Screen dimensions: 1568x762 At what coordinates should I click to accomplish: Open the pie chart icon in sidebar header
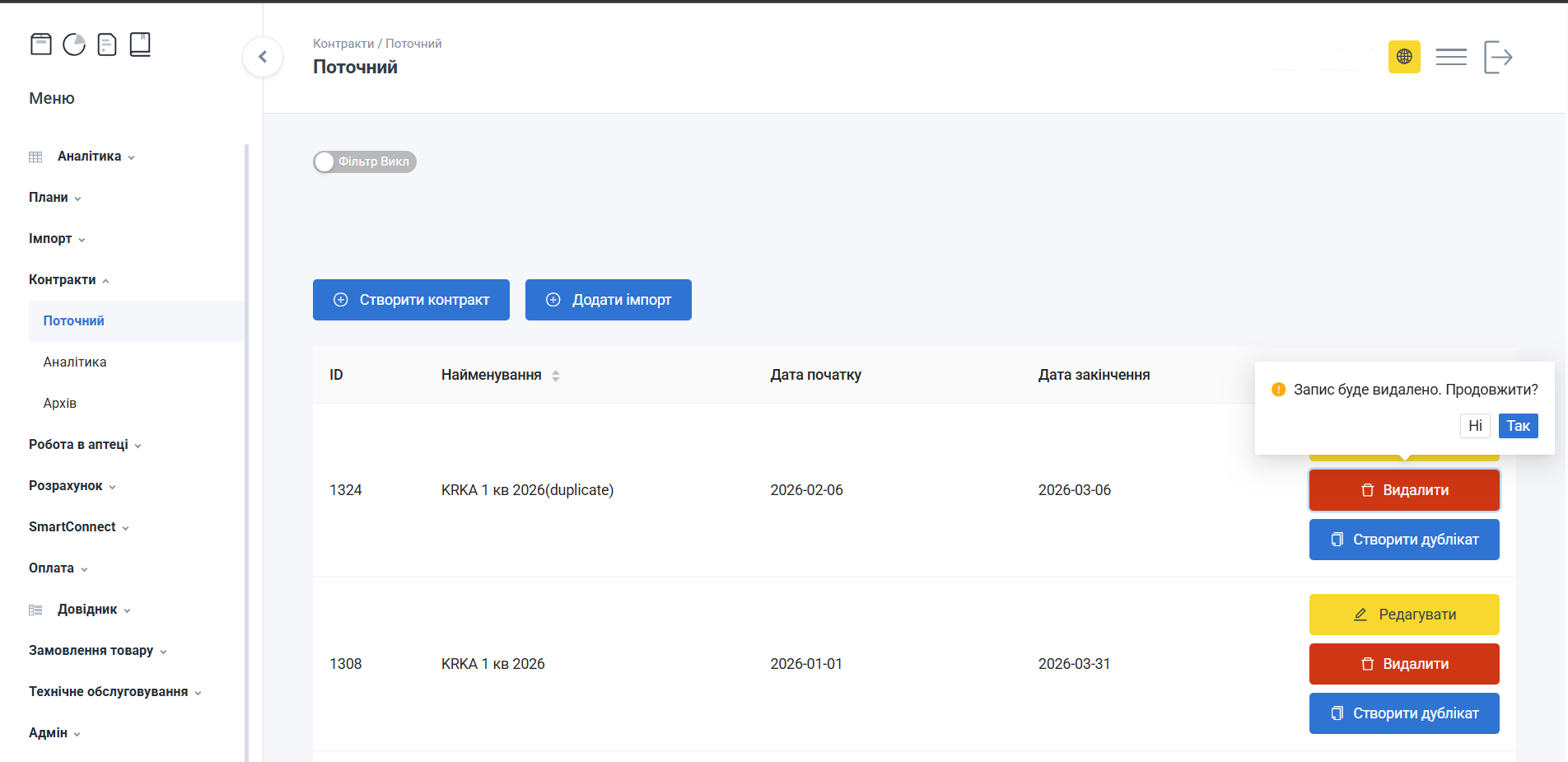tap(74, 44)
